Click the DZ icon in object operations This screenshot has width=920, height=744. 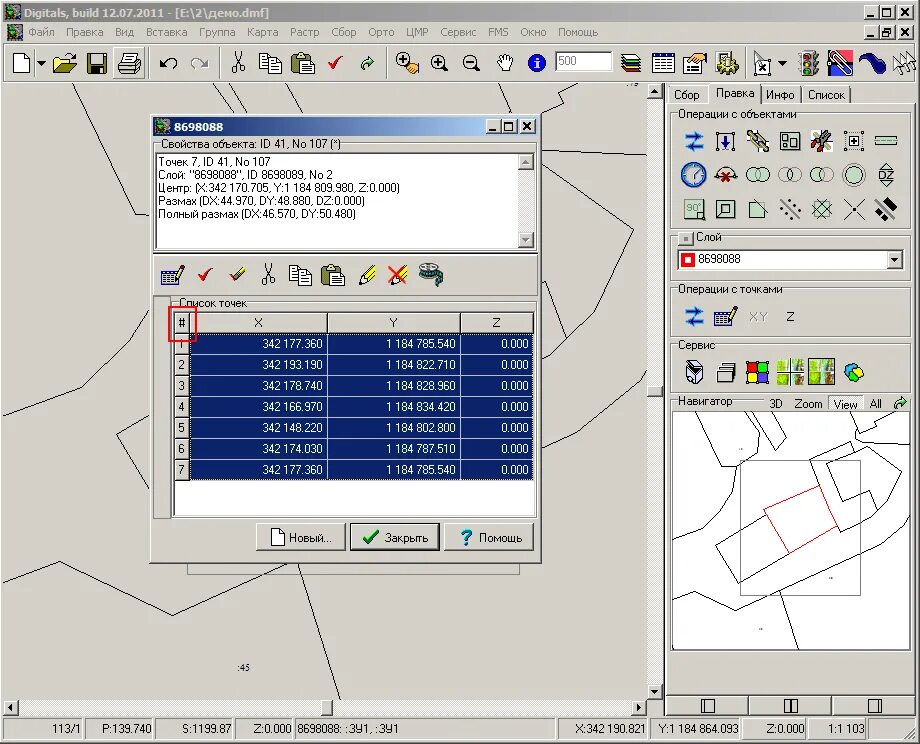click(885, 175)
